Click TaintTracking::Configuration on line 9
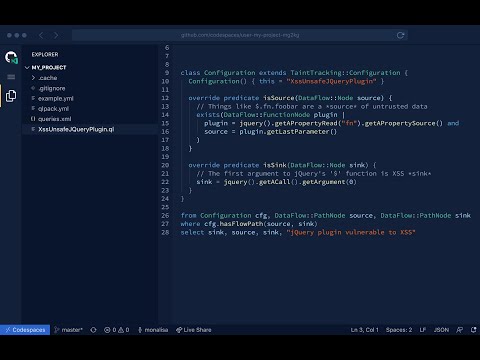This screenshot has width=480, height=360. pyautogui.click(x=345, y=73)
